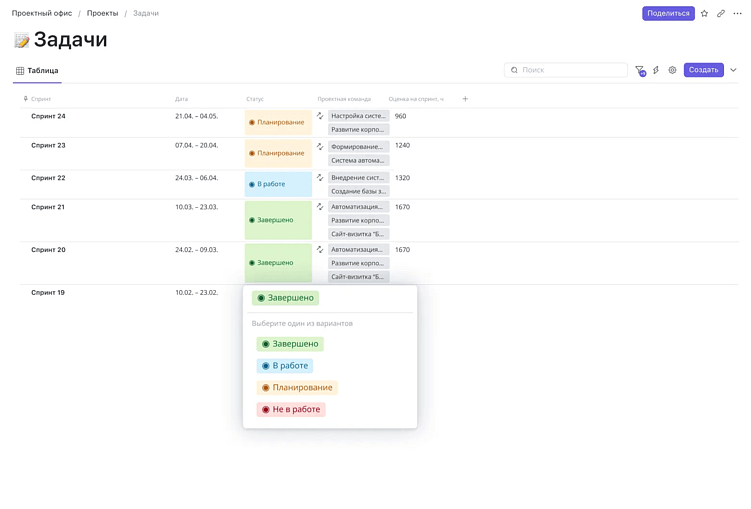
Task: Open the lightning automation icon
Action: coord(656,70)
